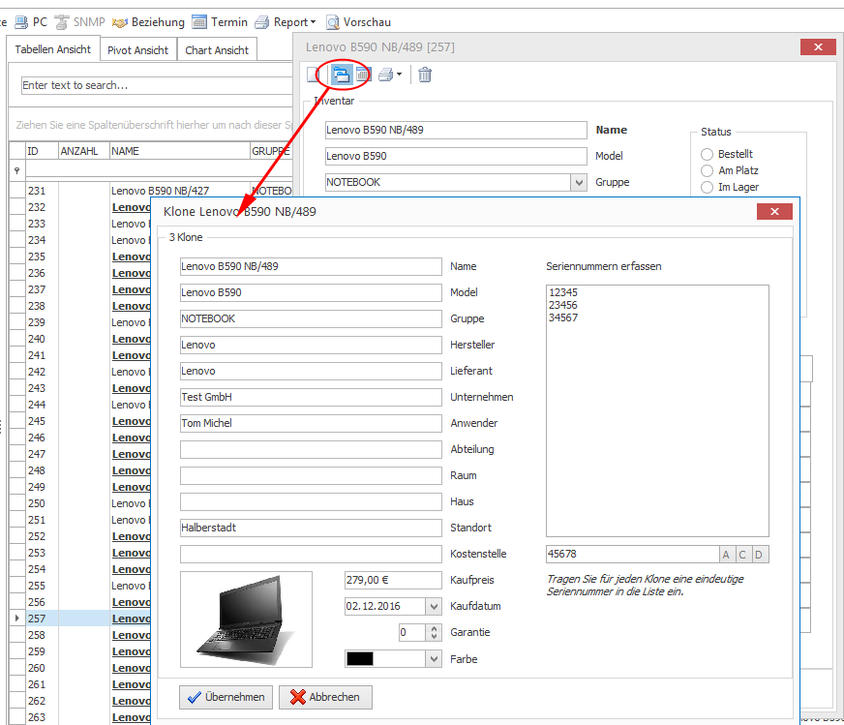
Task: Click the trash delete icon in the Lenovo window toolbar
Action: coord(425,75)
